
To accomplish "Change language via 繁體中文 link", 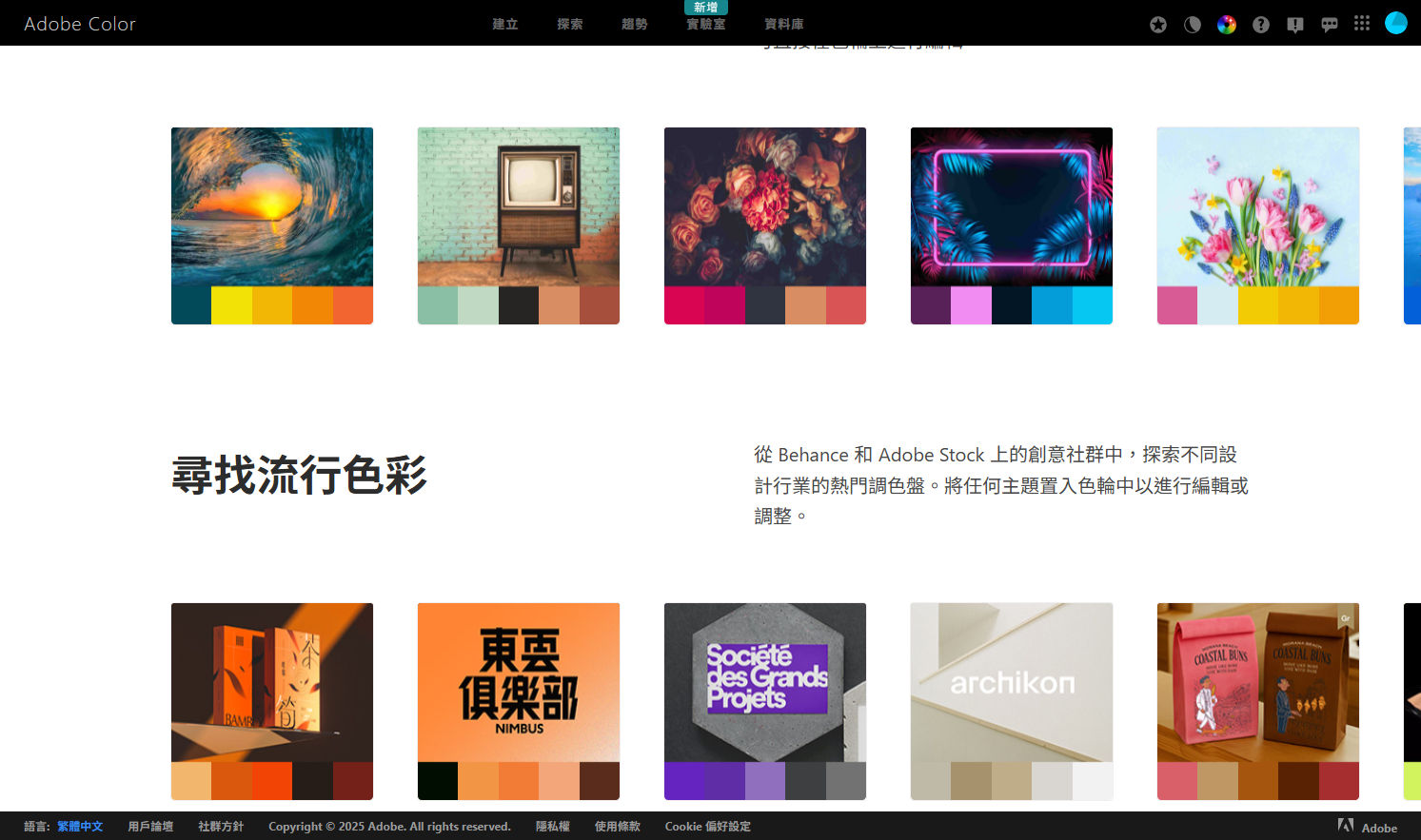I will pyautogui.click(x=79, y=826).
